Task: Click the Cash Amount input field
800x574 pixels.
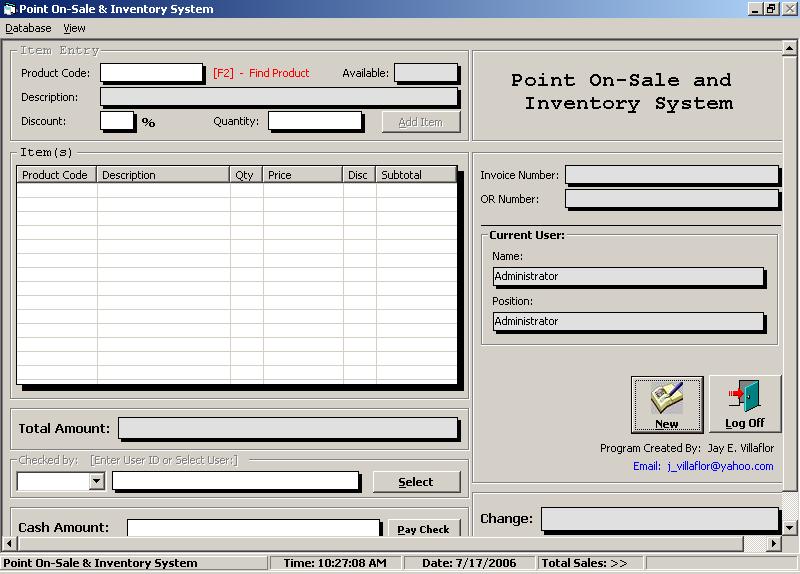Action: point(253,528)
